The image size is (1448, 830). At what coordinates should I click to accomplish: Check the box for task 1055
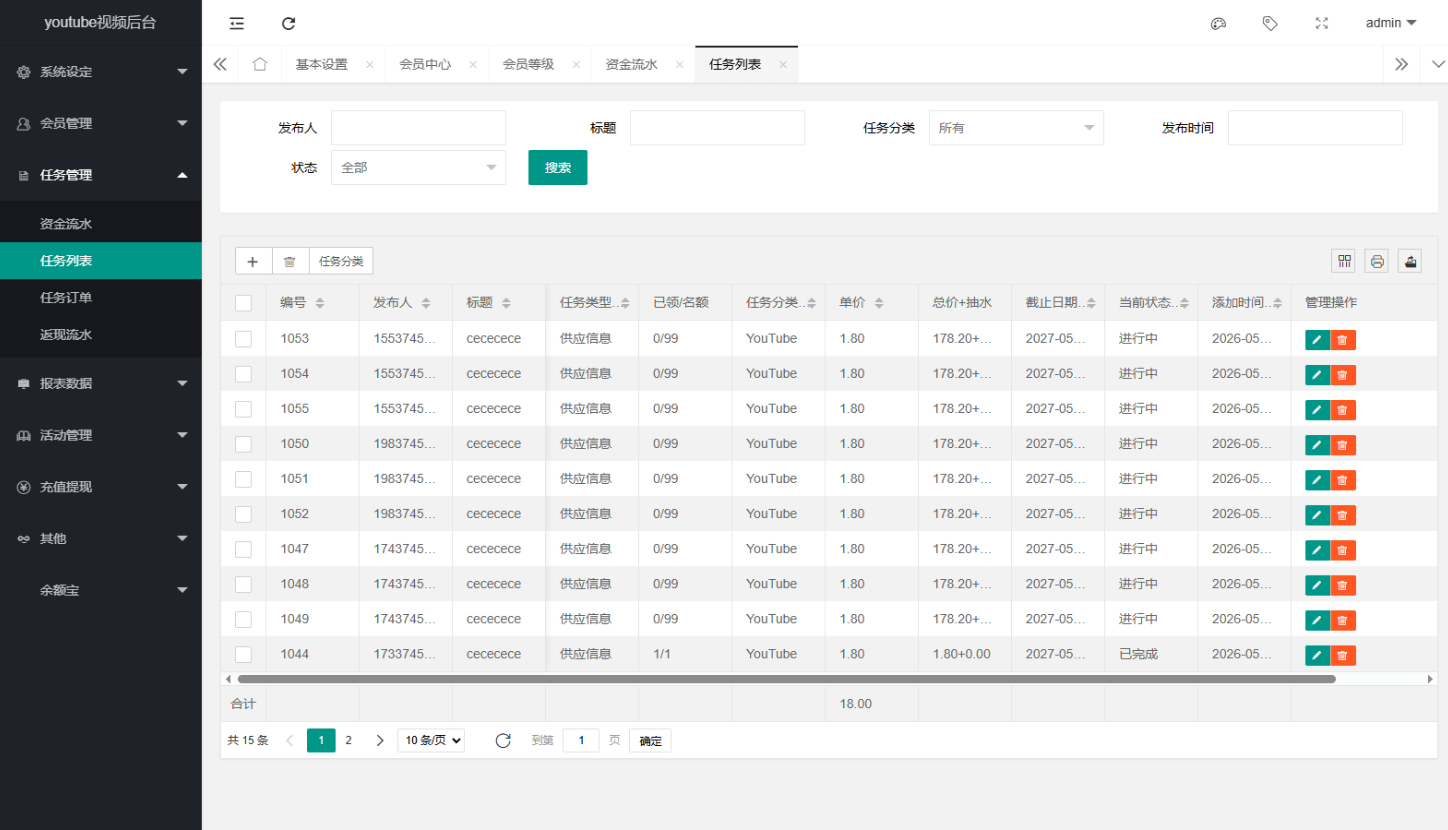243,409
